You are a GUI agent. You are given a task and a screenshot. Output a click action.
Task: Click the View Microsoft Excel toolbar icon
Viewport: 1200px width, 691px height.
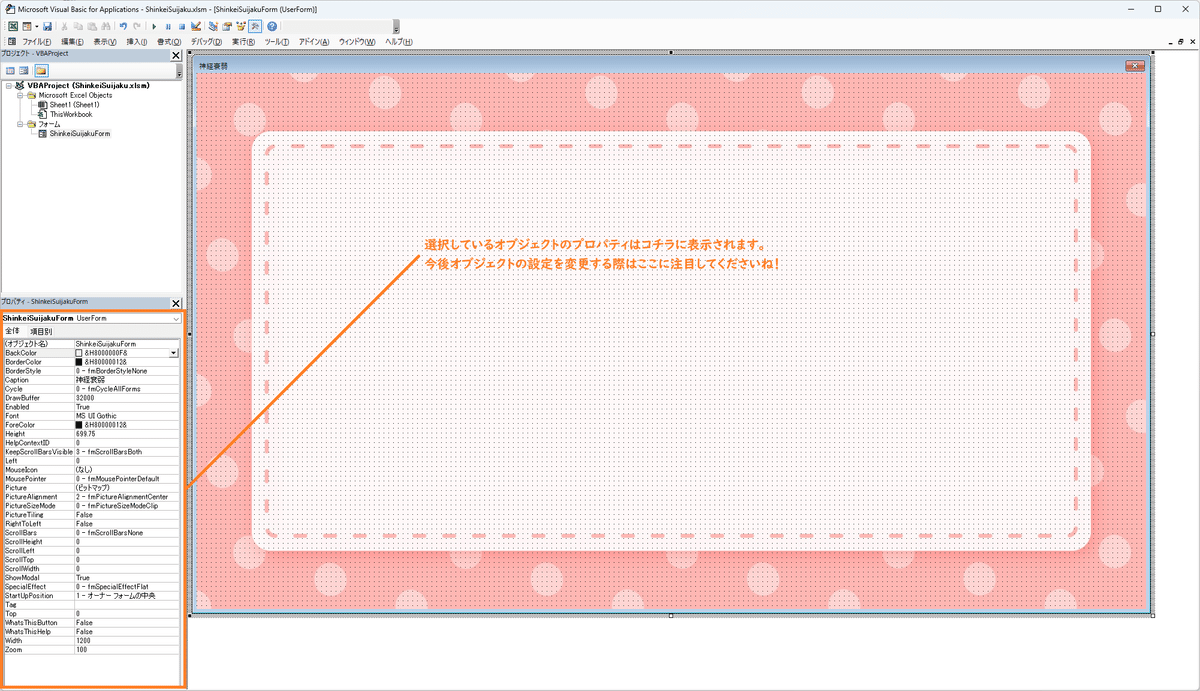(x=13, y=27)
